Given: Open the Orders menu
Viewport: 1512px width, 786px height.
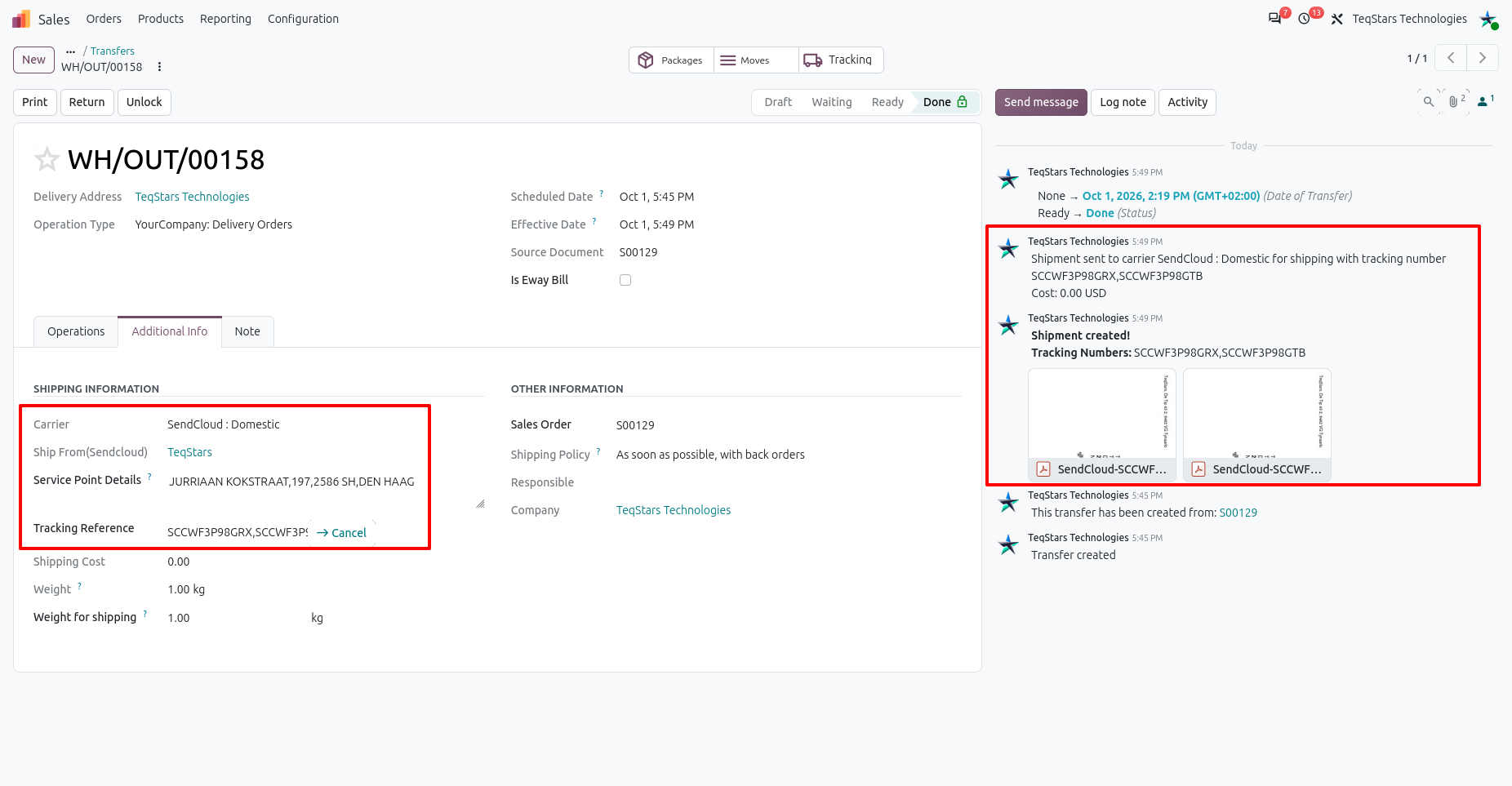Looking at the screenshot, I should (x=104, y=19).
